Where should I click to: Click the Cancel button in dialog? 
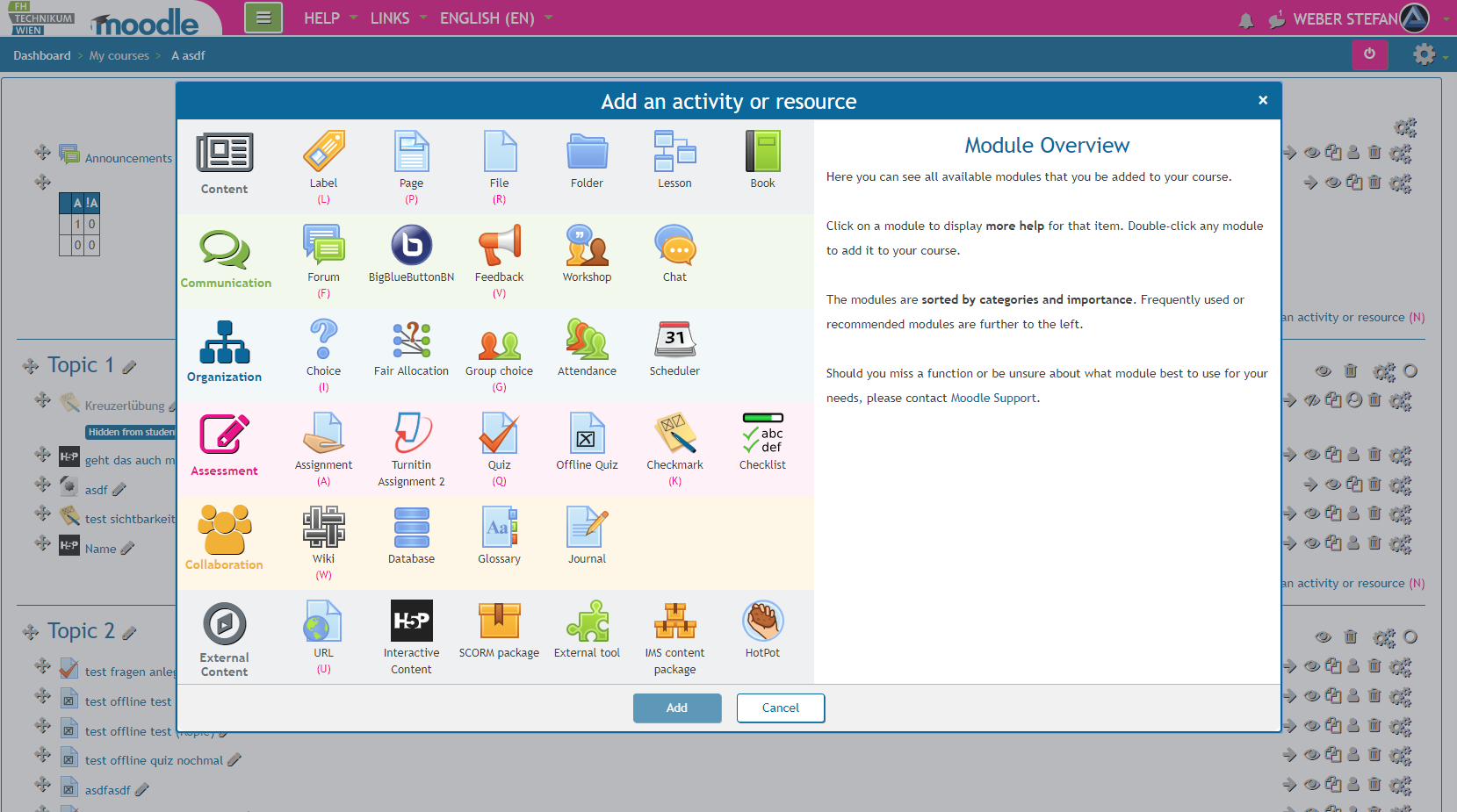point(781,708)
